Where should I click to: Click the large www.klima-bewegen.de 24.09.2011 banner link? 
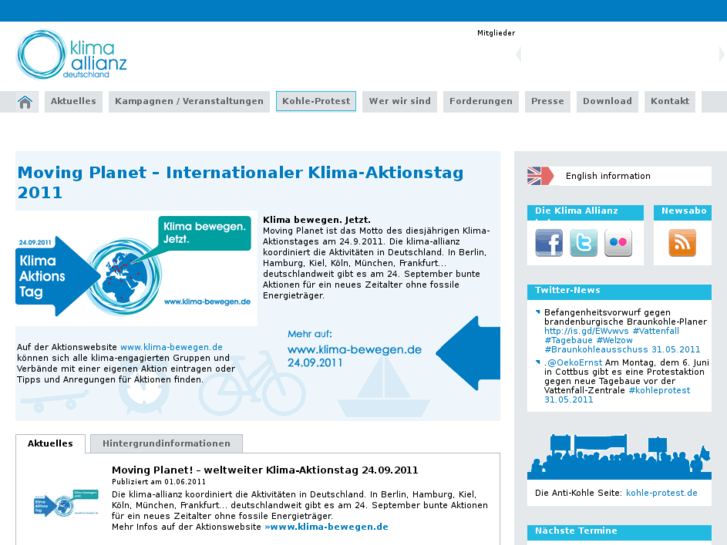[354, 356]
